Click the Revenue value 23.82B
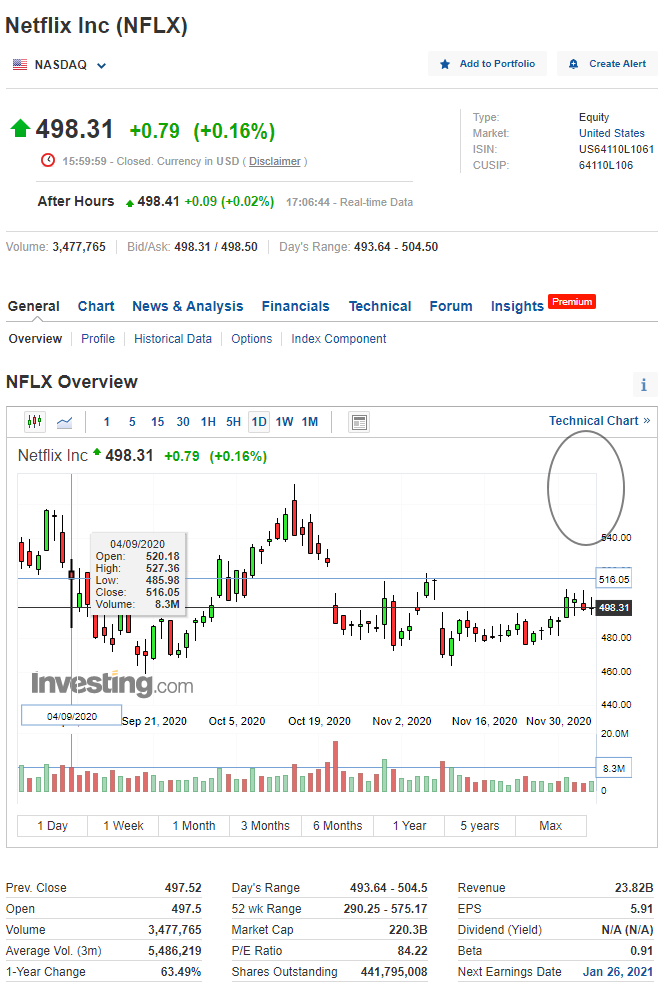 [634, 888]
